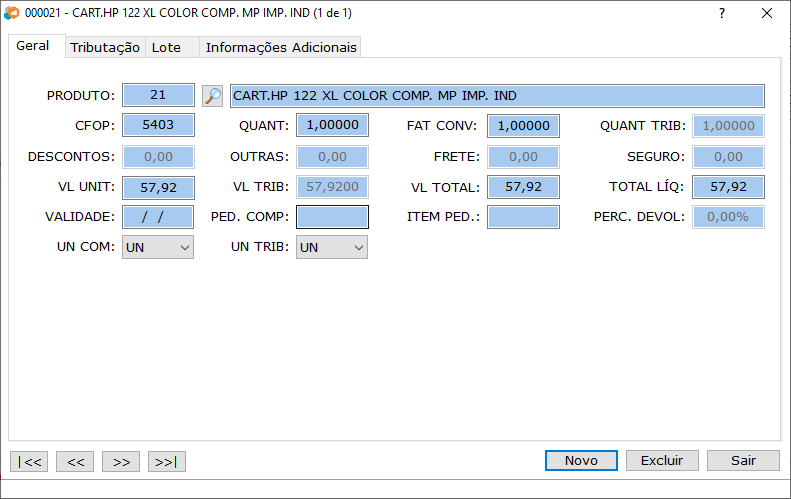
Task: Click the Excluir button
Action: (662, 460)
